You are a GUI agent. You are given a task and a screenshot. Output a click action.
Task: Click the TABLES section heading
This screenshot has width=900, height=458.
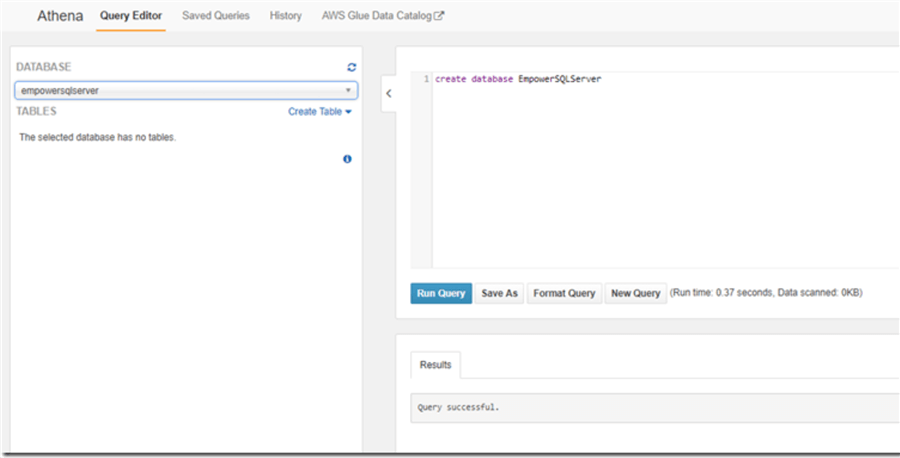point(37,112)
